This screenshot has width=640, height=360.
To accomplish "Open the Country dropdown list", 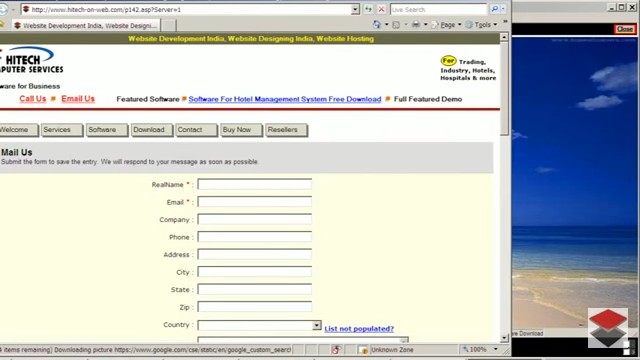I will tap(317, 325).
